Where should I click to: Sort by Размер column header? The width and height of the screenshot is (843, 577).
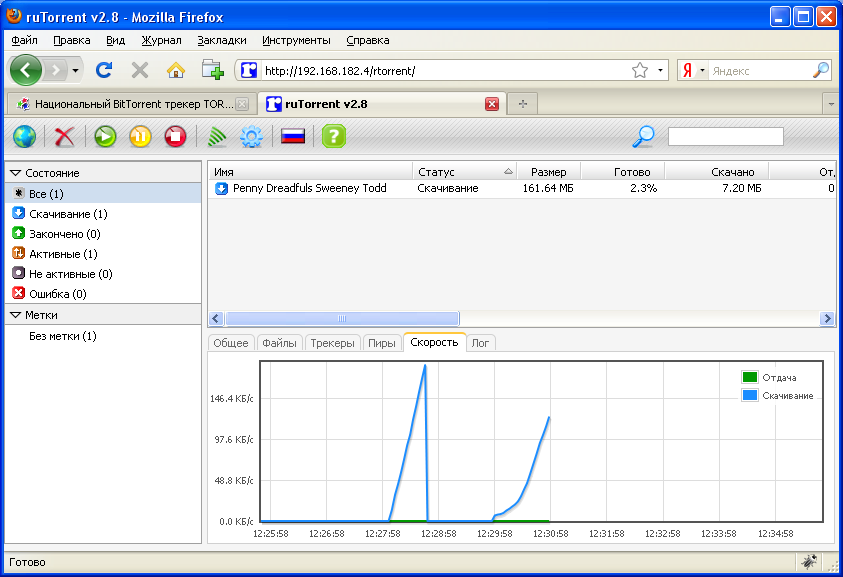click(548, 172)
